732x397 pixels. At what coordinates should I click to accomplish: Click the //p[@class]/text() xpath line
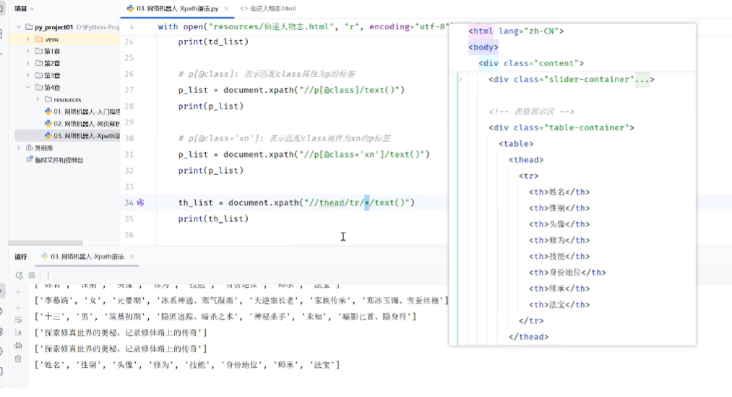point(291,90)
